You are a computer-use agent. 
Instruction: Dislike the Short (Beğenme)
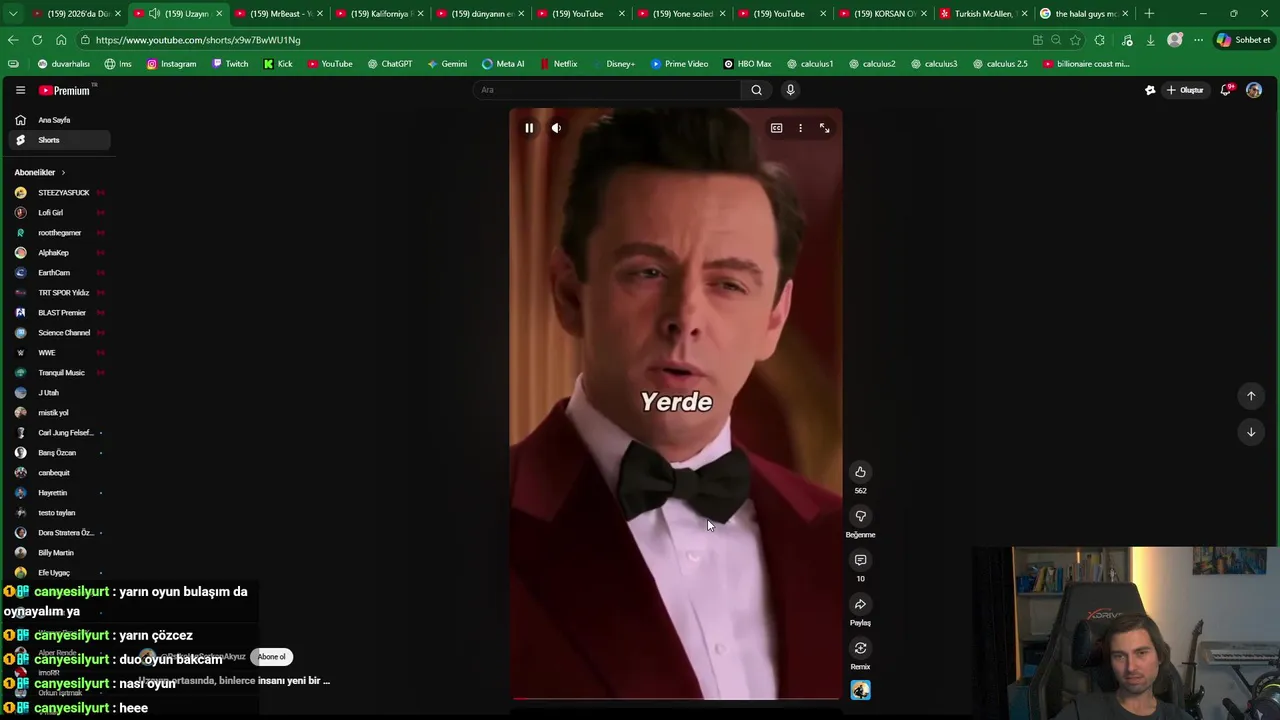pyautogui.click(x=860, y=516)
